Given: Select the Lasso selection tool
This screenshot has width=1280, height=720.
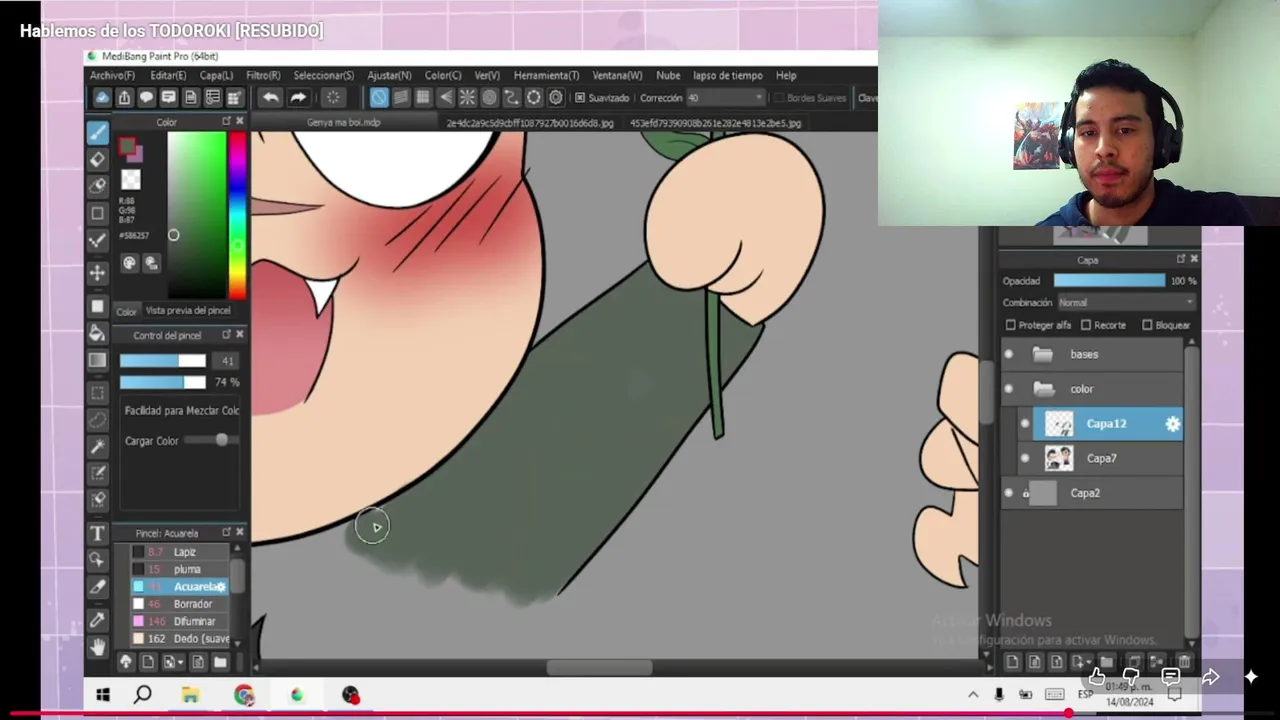Looking at the screenshot, I should [x=97, y=419].
